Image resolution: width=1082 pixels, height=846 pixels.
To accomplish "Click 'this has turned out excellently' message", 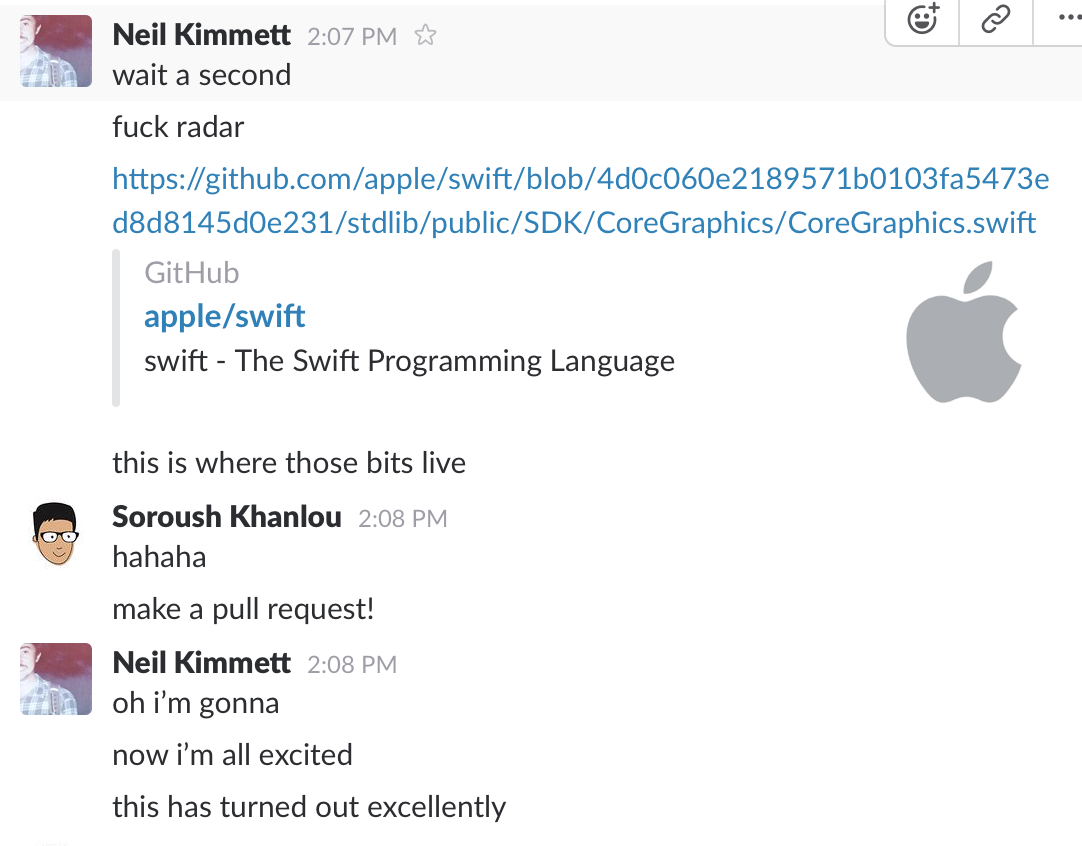I will coord(309,807).
